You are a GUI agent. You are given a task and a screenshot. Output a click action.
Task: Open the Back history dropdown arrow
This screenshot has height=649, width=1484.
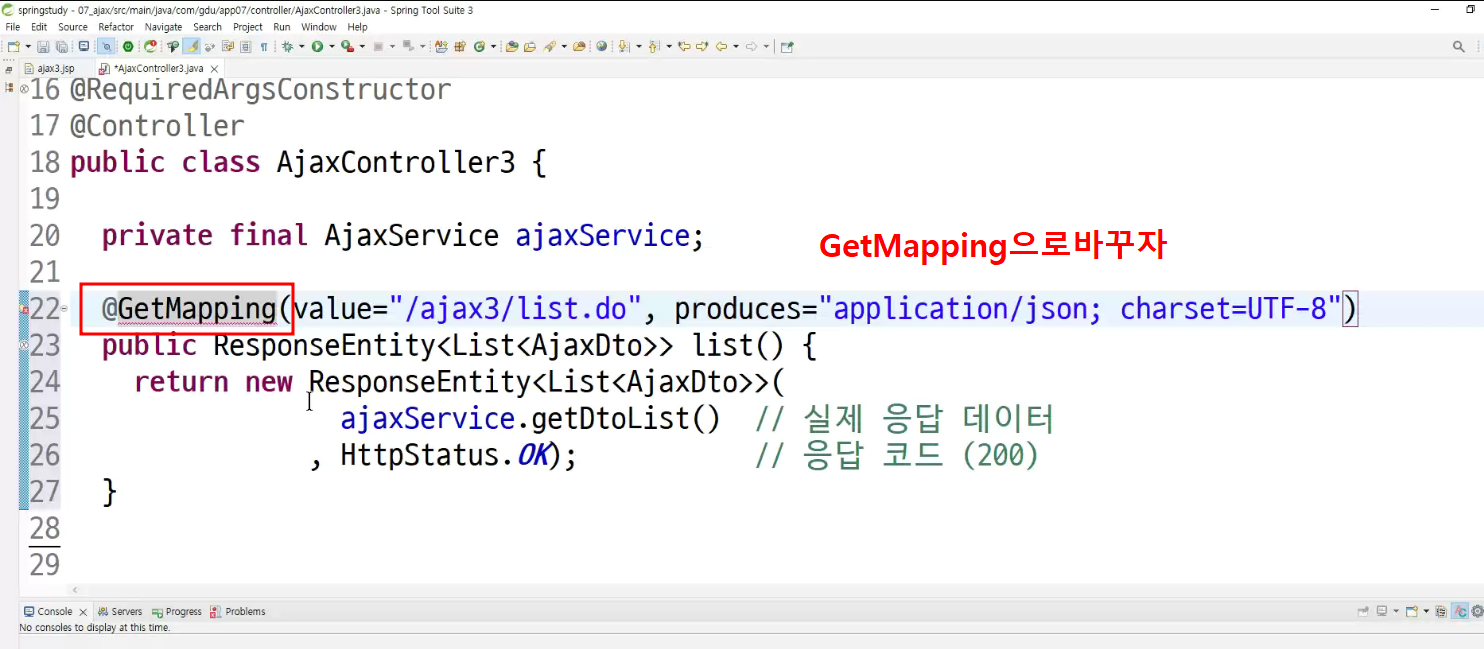coord(736,46)
